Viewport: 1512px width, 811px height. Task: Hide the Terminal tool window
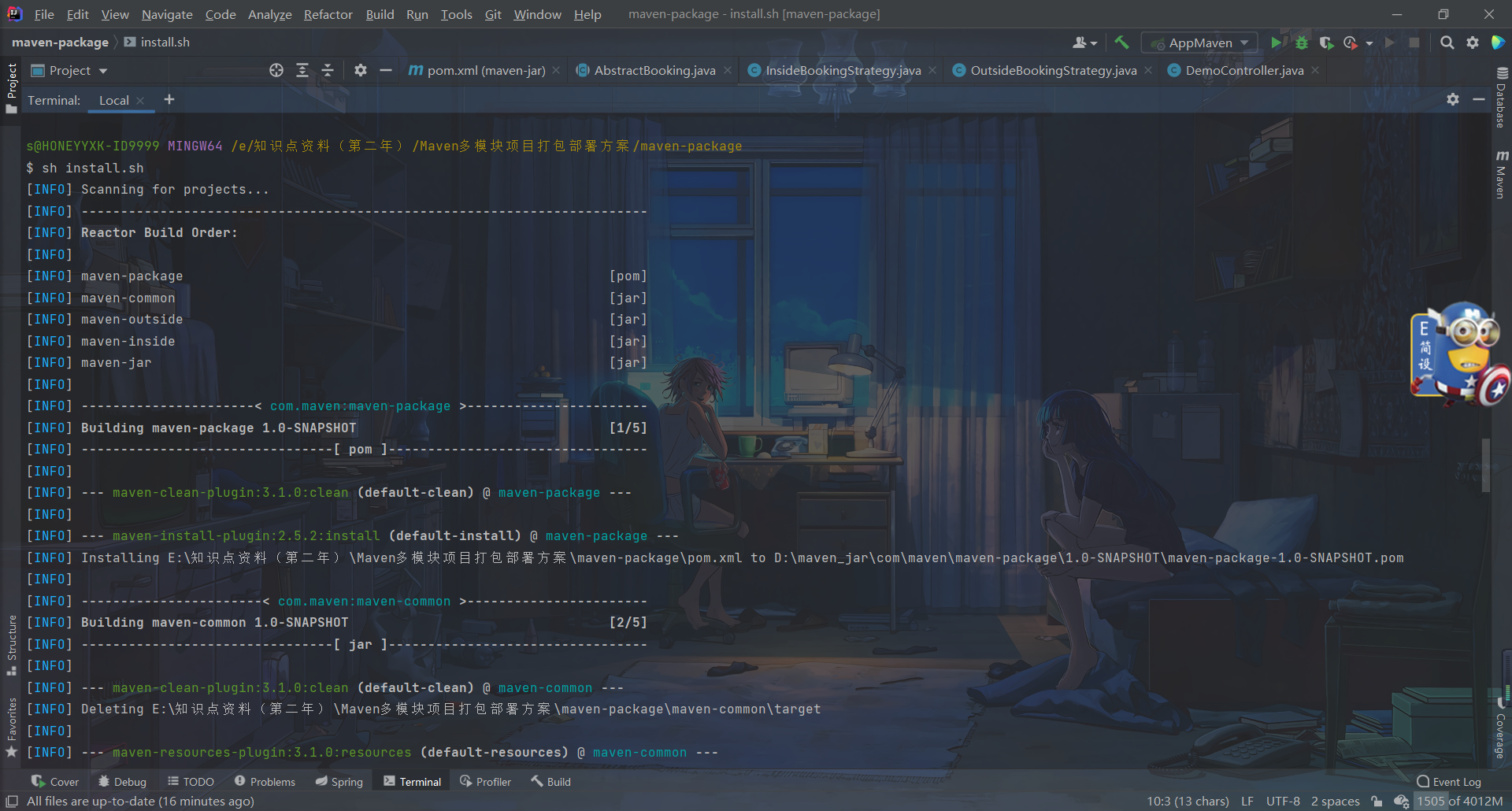1479,99
